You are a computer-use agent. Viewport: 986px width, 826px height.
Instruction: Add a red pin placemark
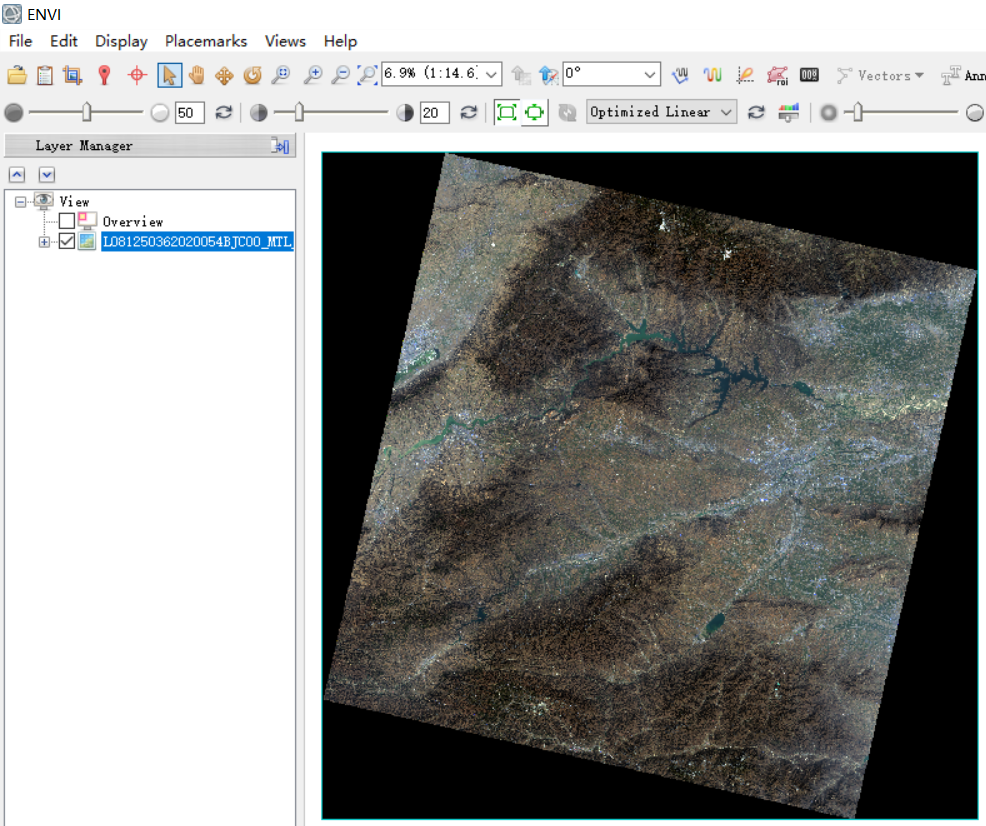104,75
